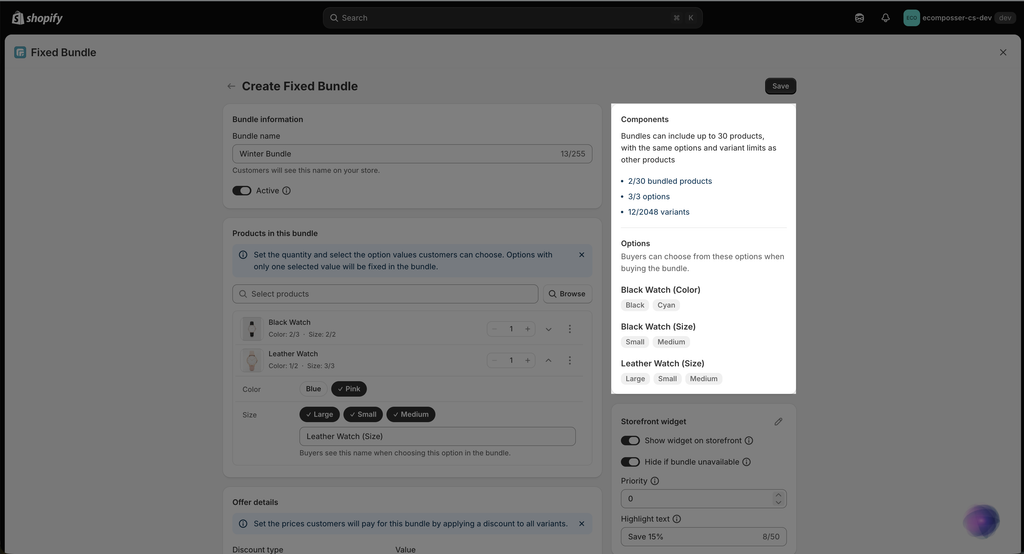This screenshot has width=1024, height=554.
Task: Open the purple chat assistant bubble
Action: coord(982,521)
